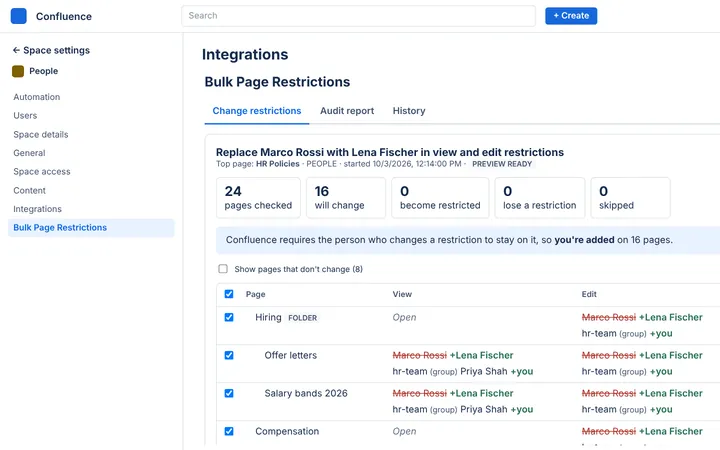Viewport: 720px width, 450px height.
Task: Click the '0 become restricted' stat card
Action: [440, 198]
